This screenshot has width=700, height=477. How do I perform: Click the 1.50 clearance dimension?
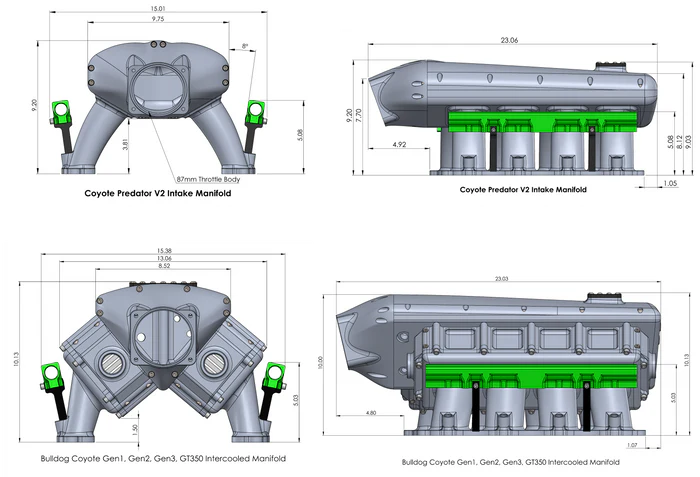pos(135,430)
